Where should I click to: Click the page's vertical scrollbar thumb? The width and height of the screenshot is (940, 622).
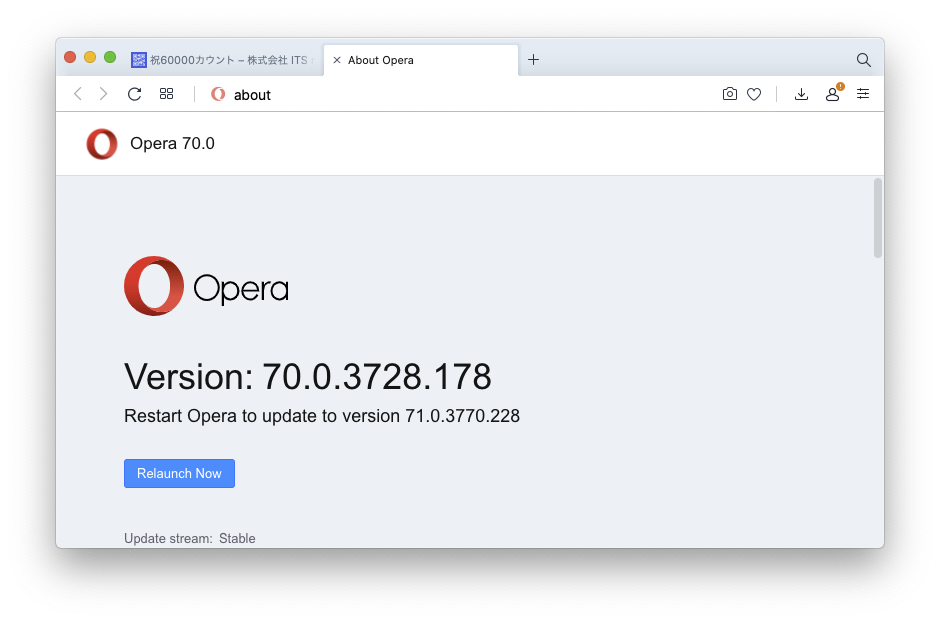coord(878,218)
